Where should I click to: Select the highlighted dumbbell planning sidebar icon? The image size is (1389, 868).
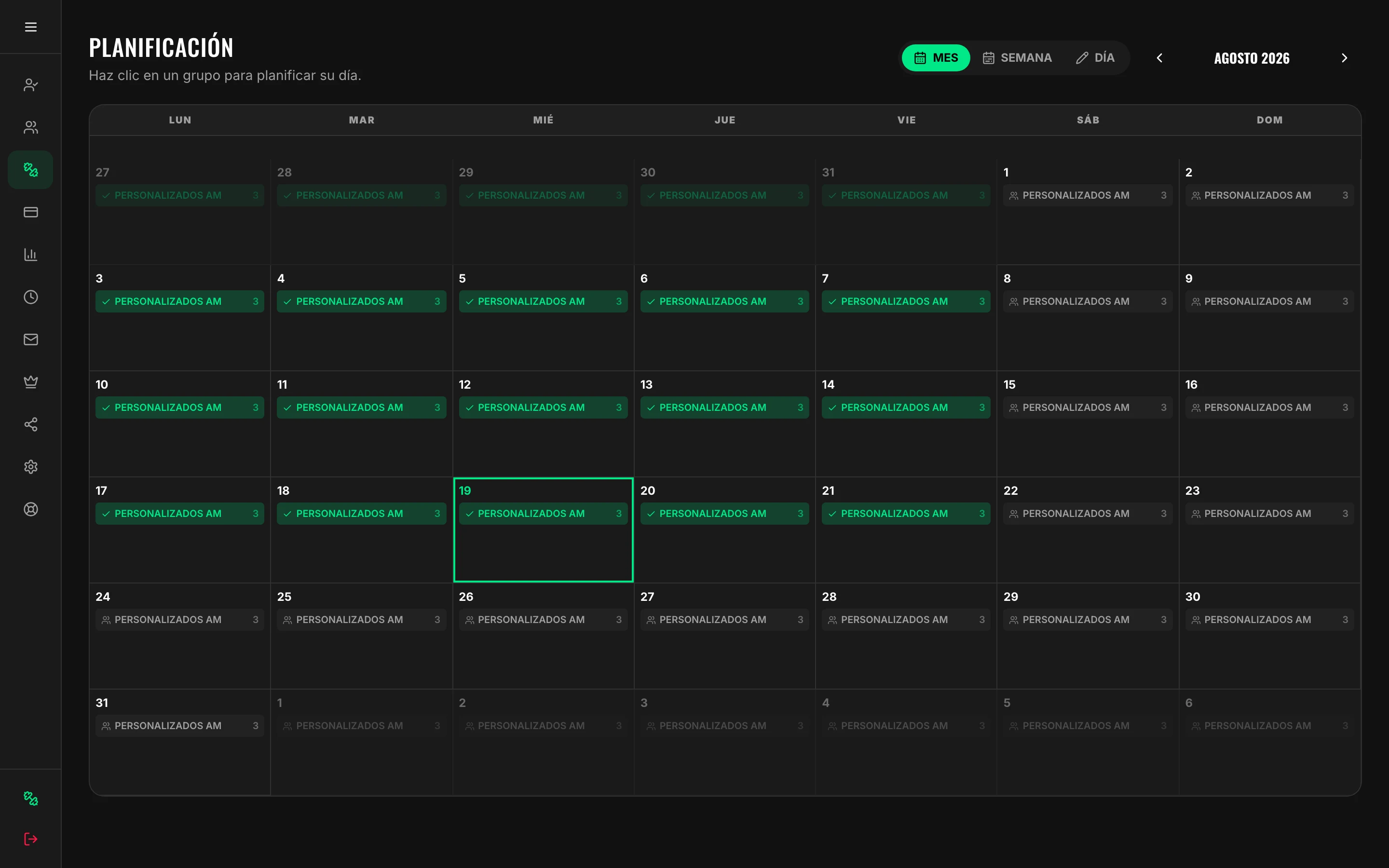(x=31, y=170)
